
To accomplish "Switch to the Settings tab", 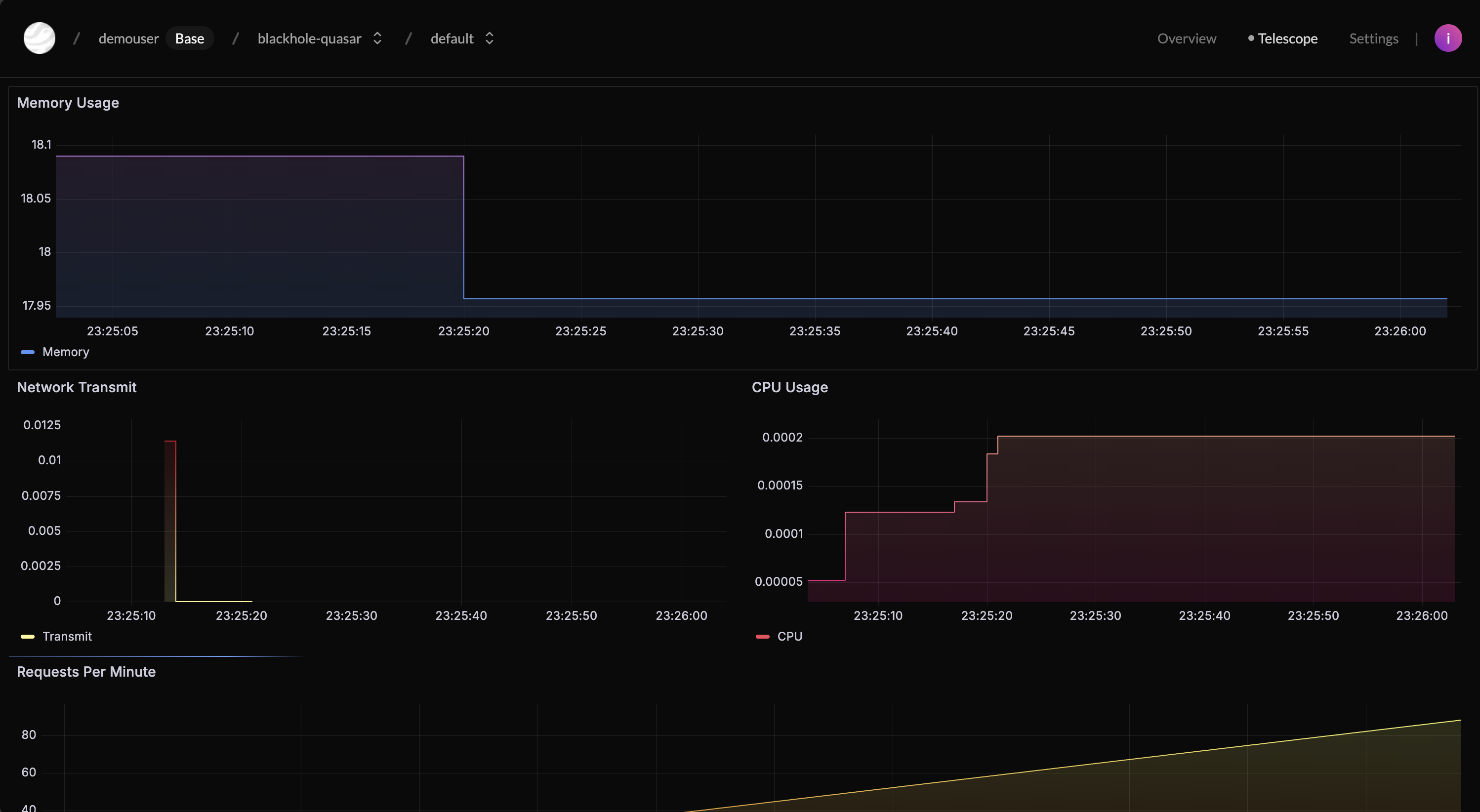I will pyautogui.click(x=1373, y=39).
